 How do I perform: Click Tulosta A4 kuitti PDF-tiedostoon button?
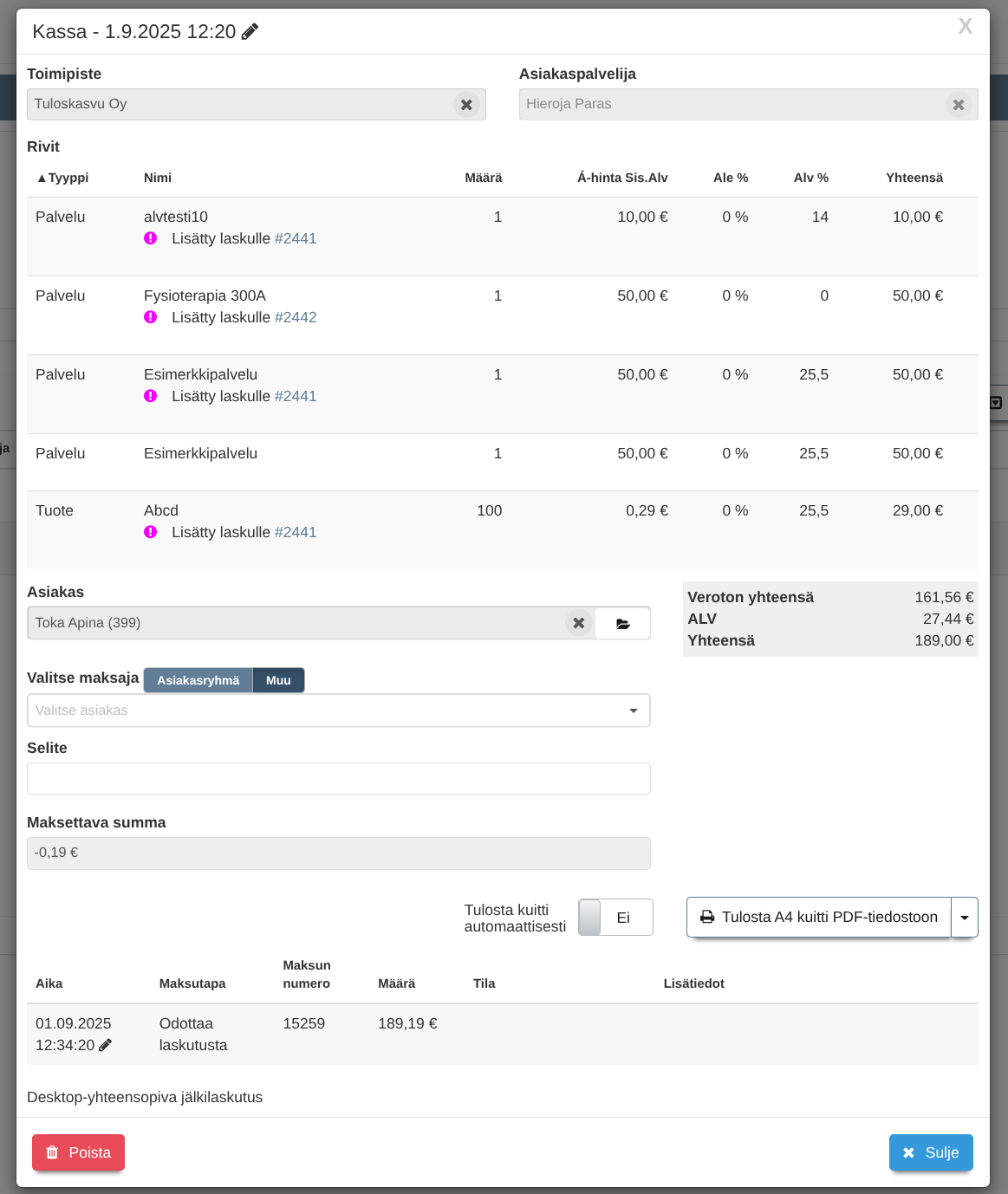(x=819, y=918)
